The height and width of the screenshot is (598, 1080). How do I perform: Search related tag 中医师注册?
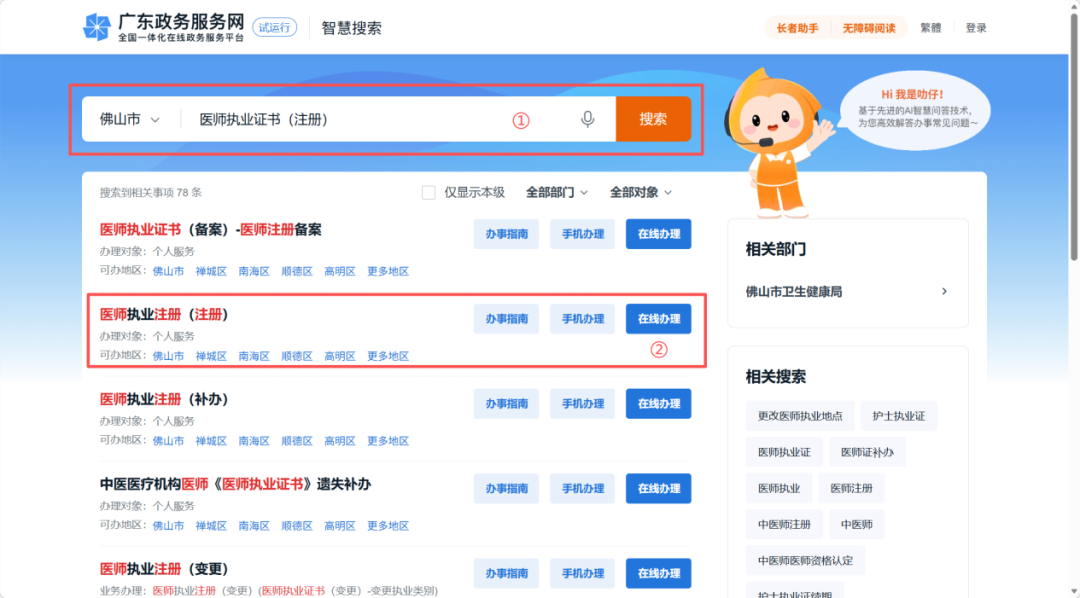click(x=784, y=524)
